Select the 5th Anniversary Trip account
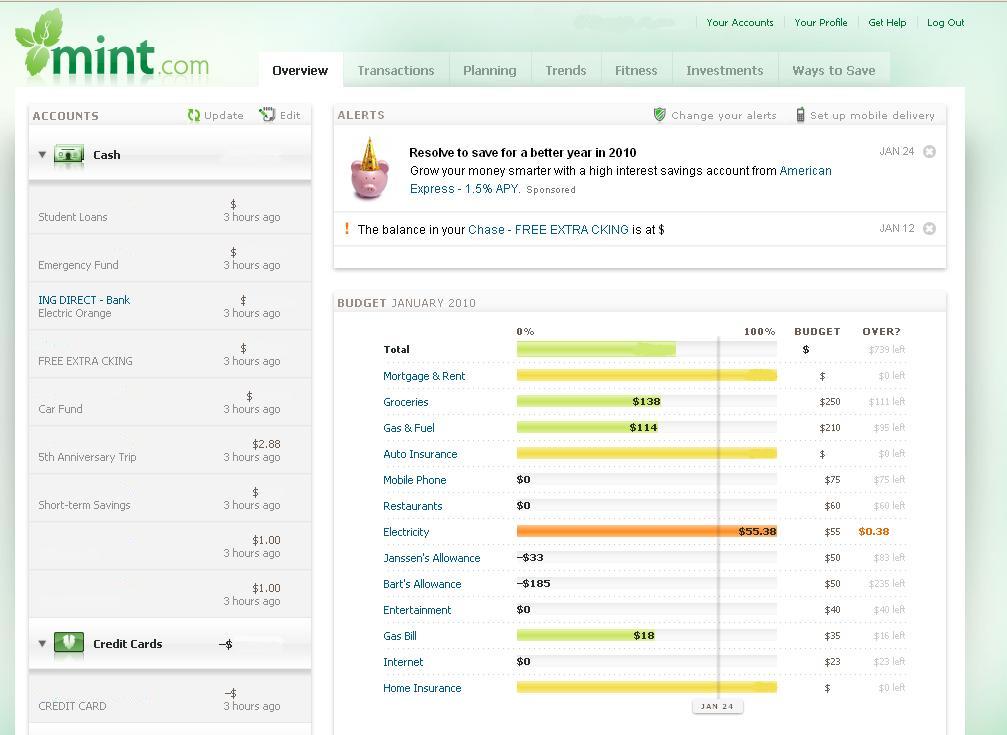The image size is (1007, 735). pos(170,450)
